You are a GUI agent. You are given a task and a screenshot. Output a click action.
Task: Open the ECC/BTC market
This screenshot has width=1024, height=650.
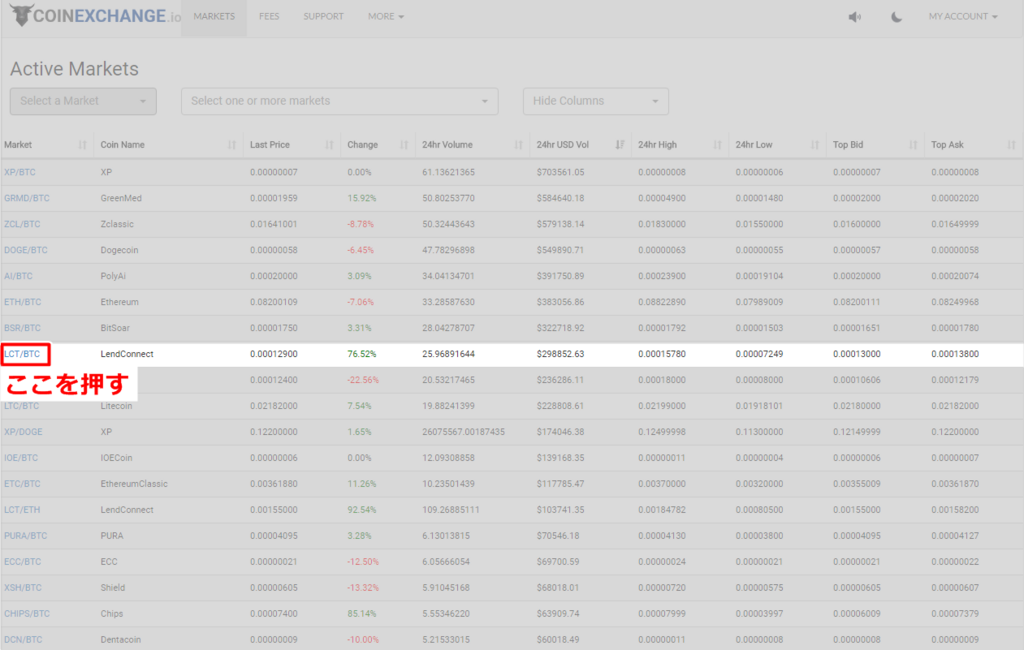point(22,562)
